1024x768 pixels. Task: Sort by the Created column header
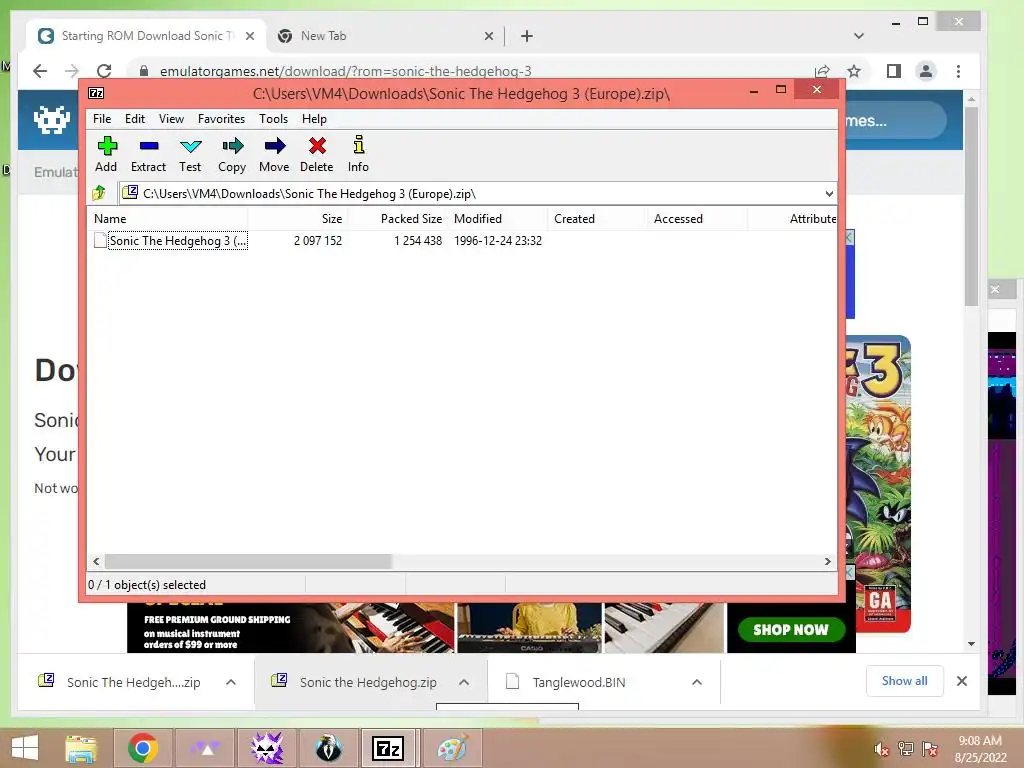pos(597,219)
